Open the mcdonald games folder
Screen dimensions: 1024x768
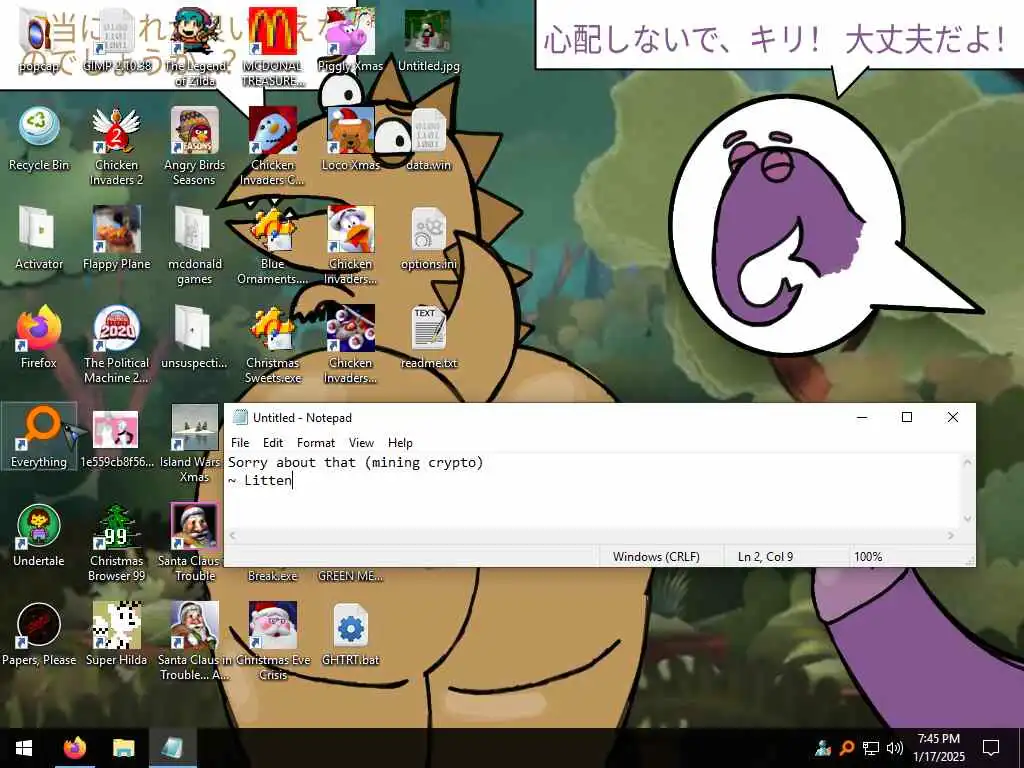pos(195,246)
